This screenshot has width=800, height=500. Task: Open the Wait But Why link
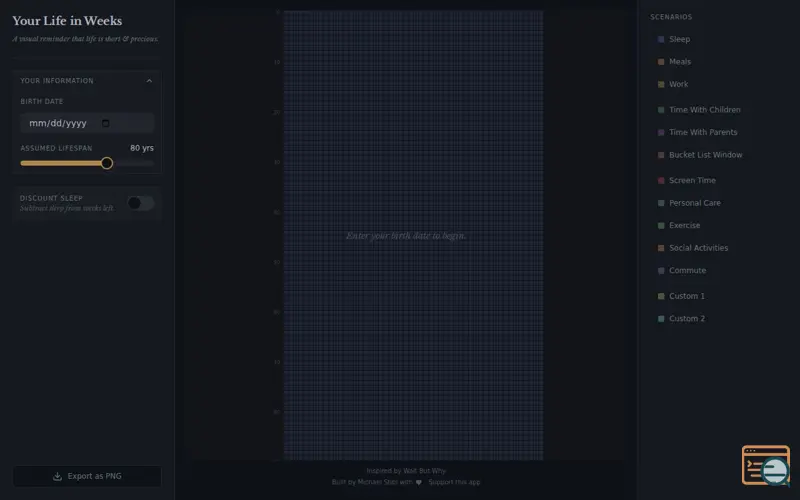[424, 471]
